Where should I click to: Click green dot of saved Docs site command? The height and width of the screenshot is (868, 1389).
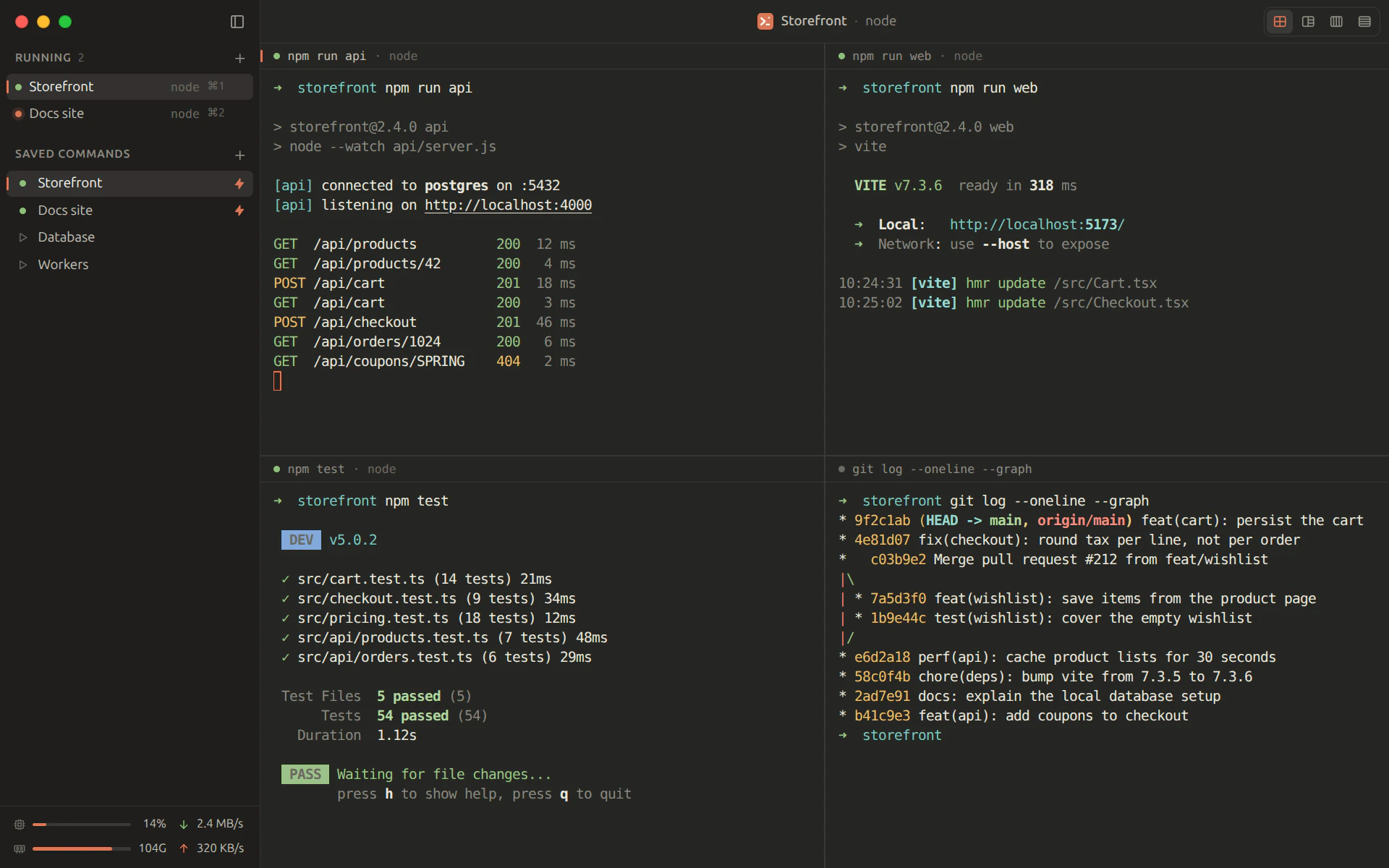23,210
